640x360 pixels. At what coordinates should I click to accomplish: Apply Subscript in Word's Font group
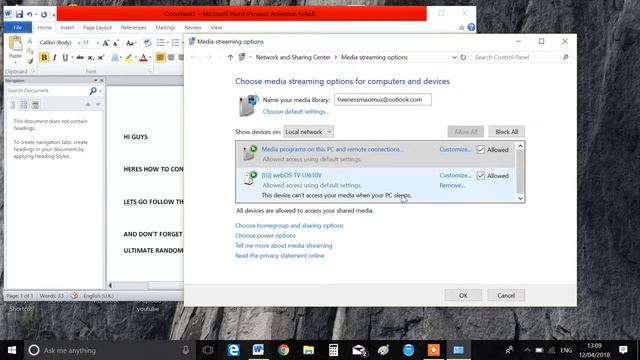click(91, 58)
